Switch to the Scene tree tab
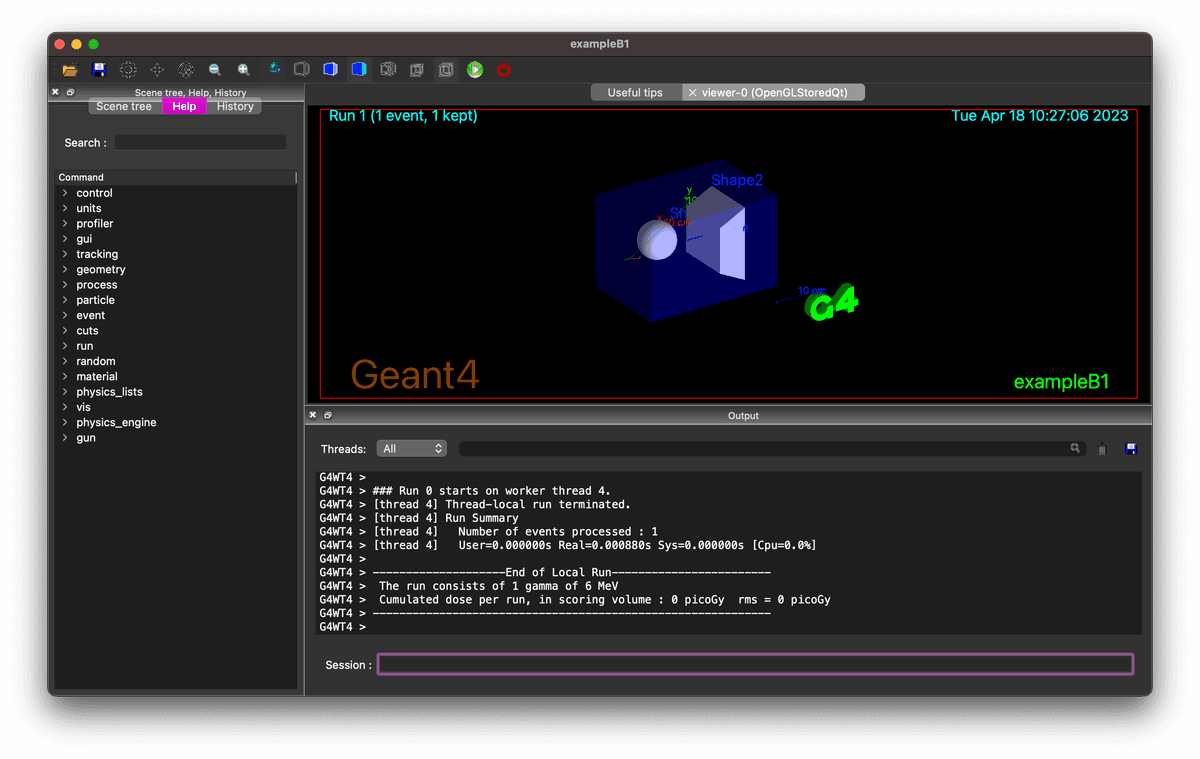The height and width of the screenshot is (759, 1200). 124,106
